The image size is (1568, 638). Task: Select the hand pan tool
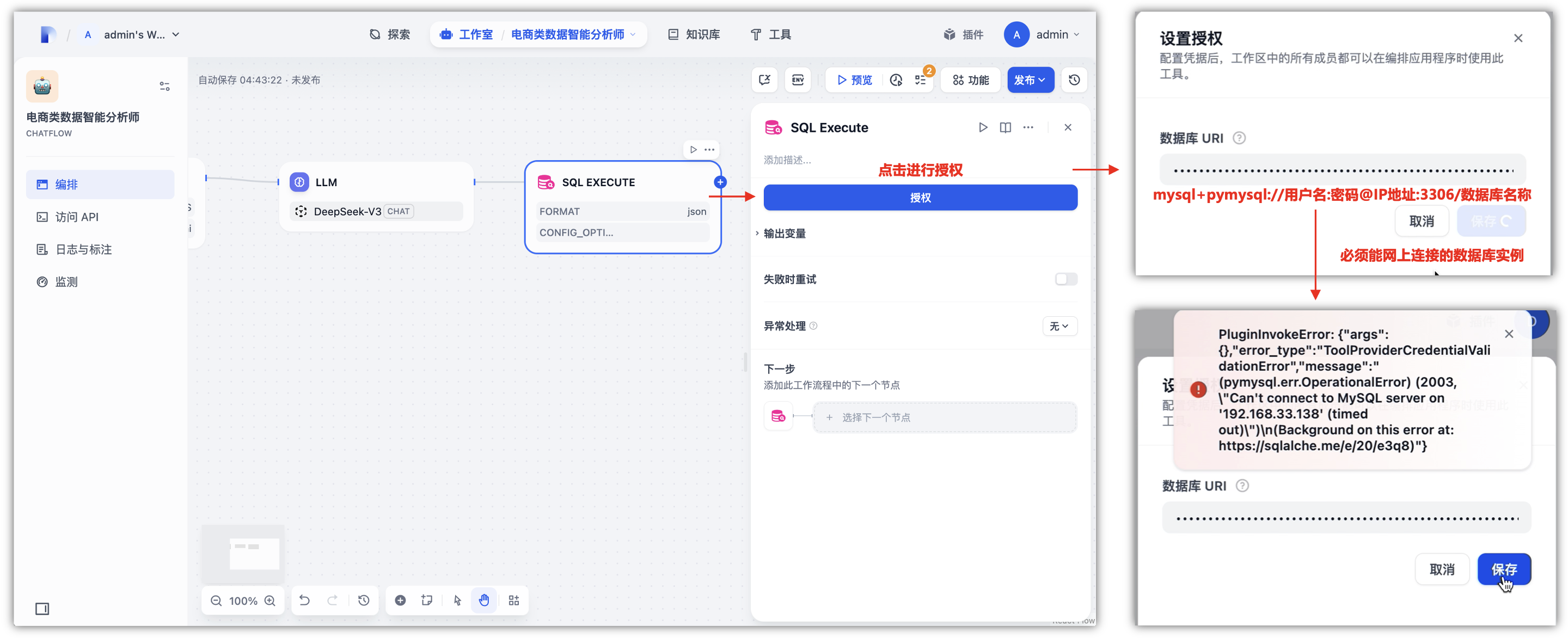pyautogui.click(x=484, y=600)
